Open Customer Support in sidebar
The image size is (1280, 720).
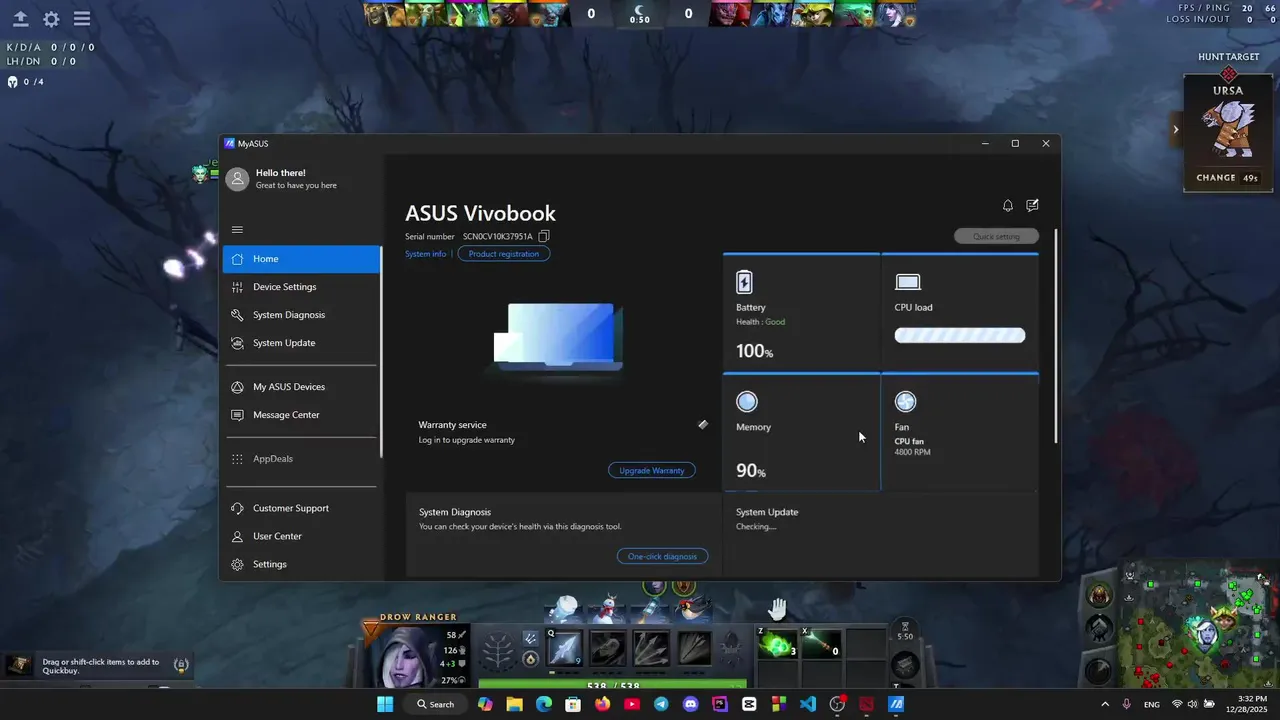coord(301,508)
